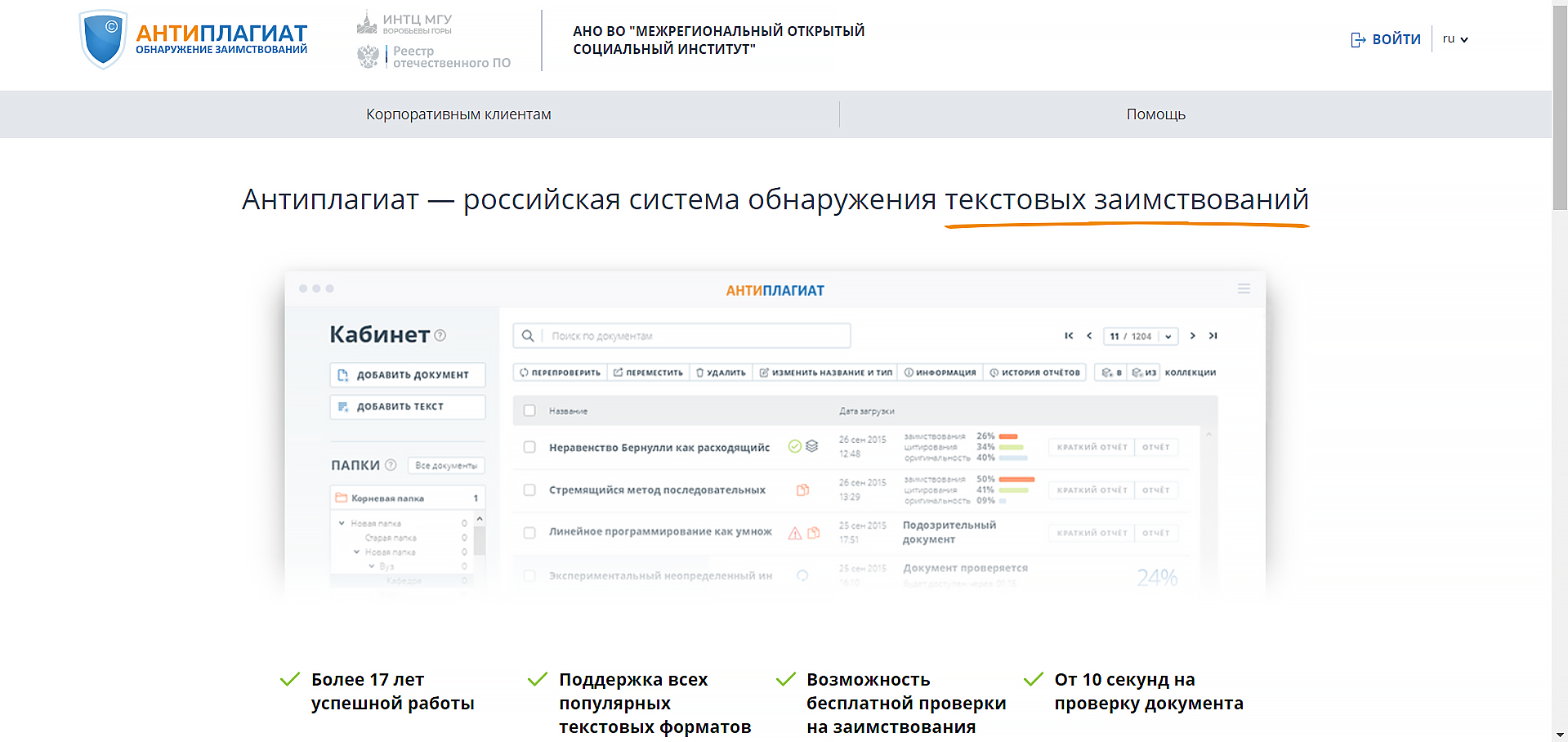Click the help icon next to ПАПКИ

(391, 465)
